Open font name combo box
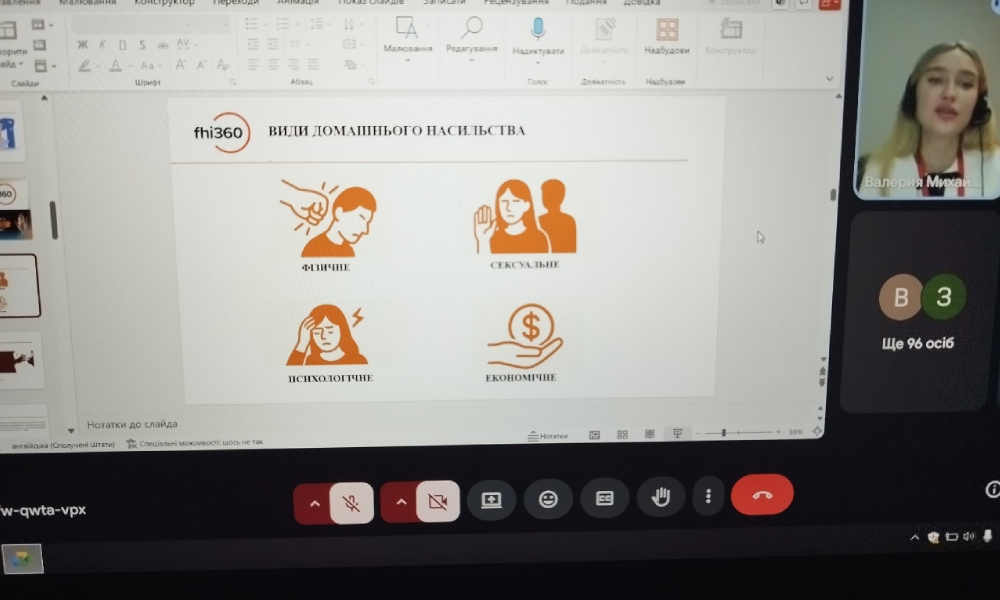 pos(132,24)
